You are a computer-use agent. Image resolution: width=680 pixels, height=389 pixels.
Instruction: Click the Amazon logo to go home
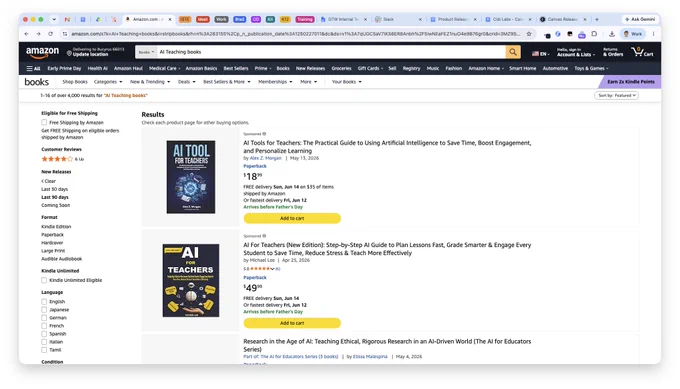coord(42,52)
